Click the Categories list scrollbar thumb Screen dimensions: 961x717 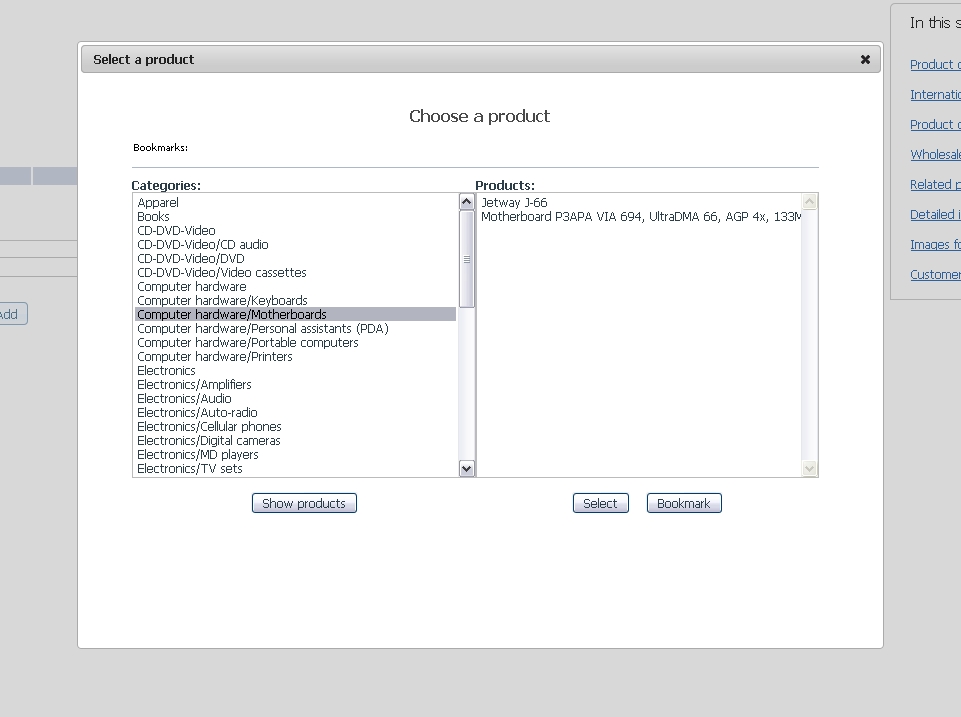pyautogui.click(x=466, y=258)
